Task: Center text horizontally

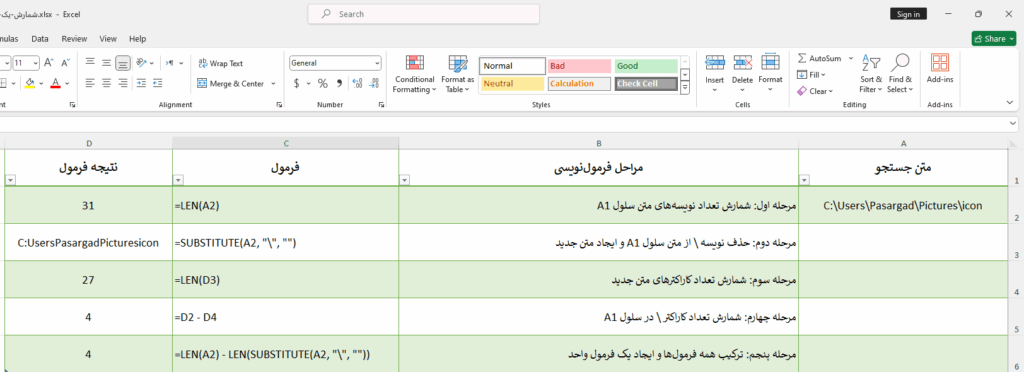Action: tap(106, 83)
